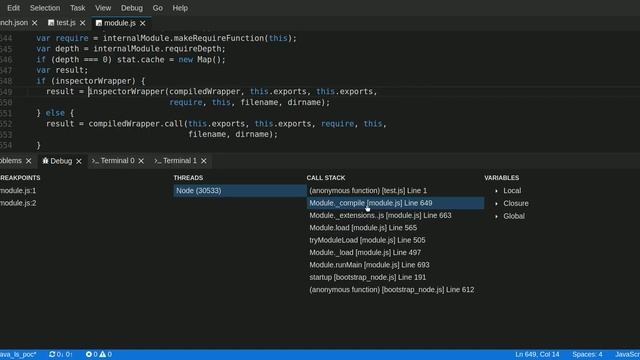Click the Ln 649, Col 14 status entry
The width and height of the screenshot is (640, 360).
click(x=537, y=354)
